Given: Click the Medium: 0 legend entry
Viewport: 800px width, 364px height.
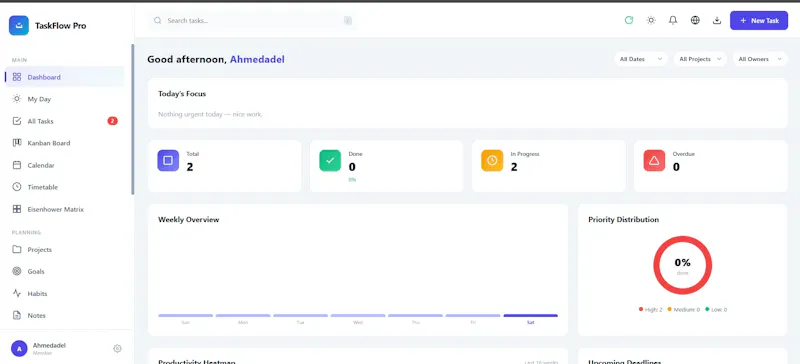Looking at the screenshot, I should [x=683, y=309].
